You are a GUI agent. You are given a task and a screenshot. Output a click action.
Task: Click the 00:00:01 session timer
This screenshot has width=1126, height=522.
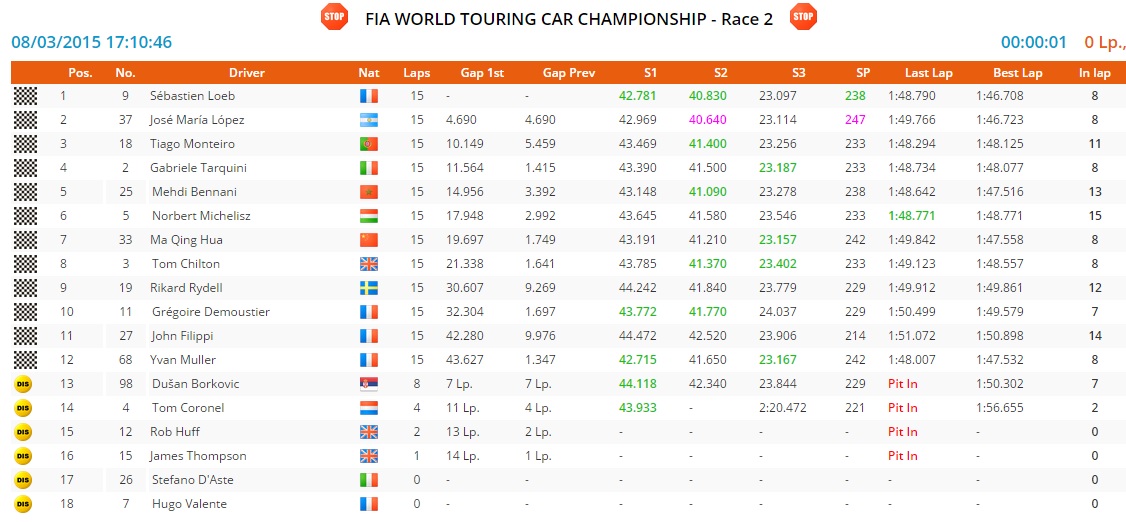pos(1034,42)
